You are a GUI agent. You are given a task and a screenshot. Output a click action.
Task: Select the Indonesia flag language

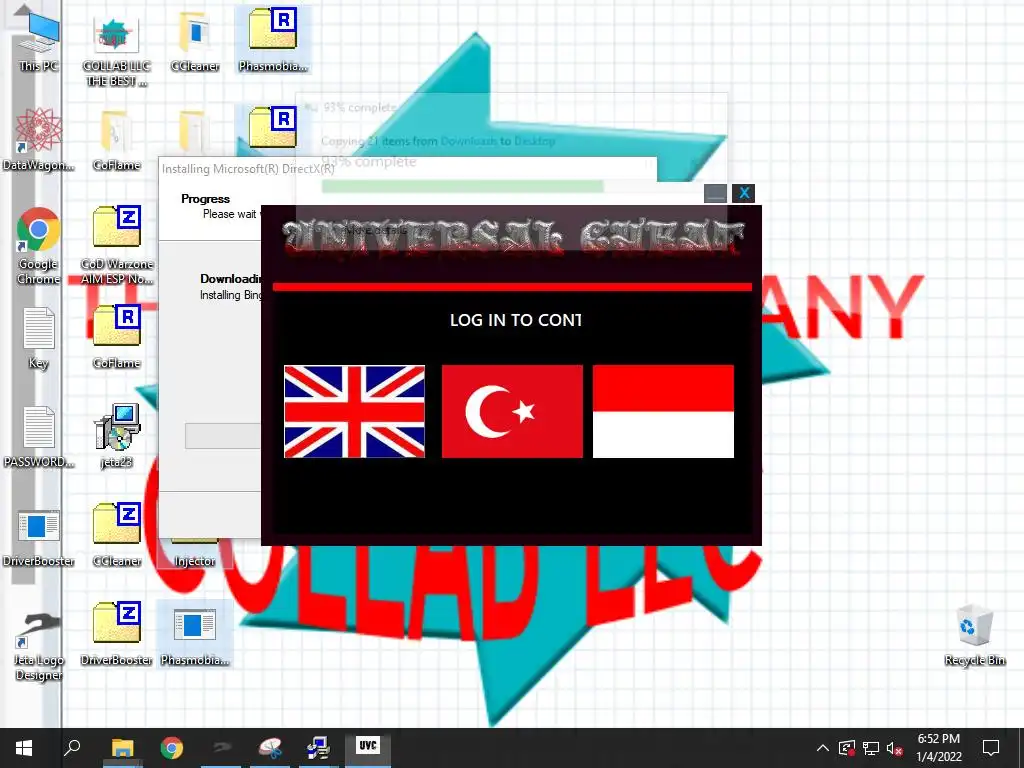click(664, 411)
